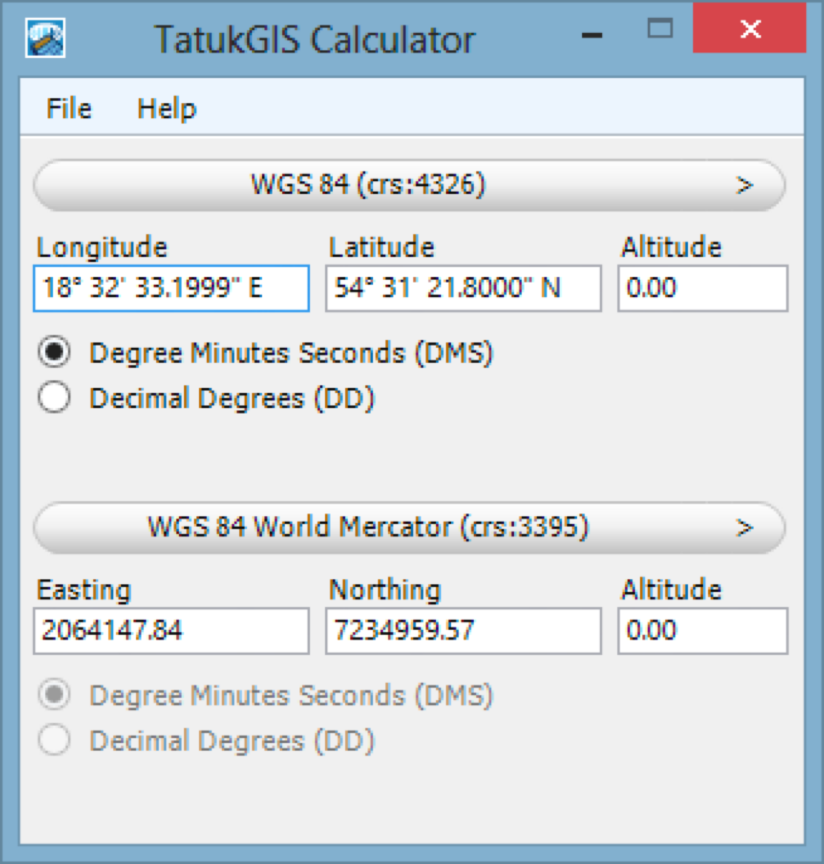Open the Help menu
Image resolution: width=824 pixels, height=864 pixels.
click(x=166, y=109)
